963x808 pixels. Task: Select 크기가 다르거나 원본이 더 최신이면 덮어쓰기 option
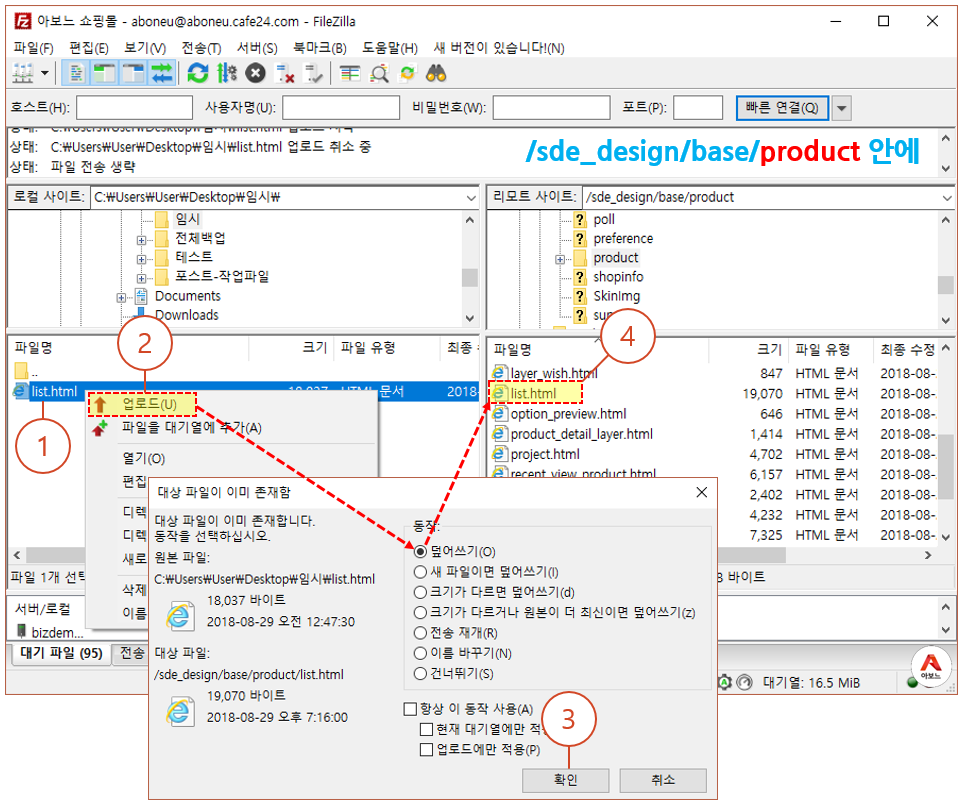tap(420, 612)
